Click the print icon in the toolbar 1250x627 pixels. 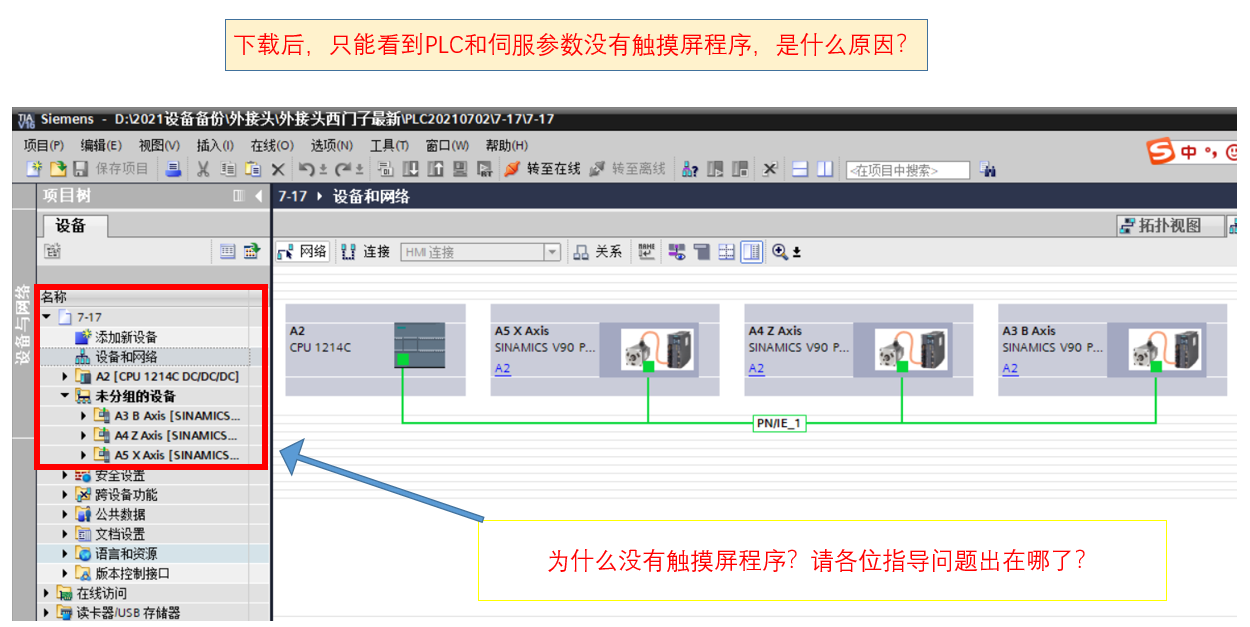coord(173,169)
